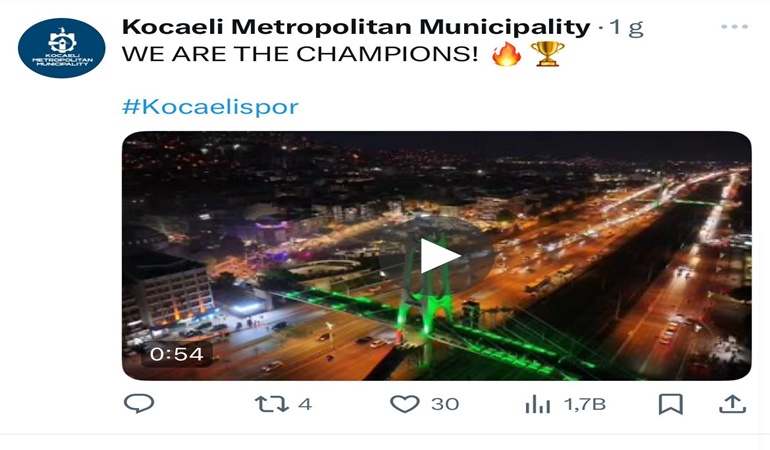Retweet the post using the arrows icon
770x450 pixels.
click(272, 404)
